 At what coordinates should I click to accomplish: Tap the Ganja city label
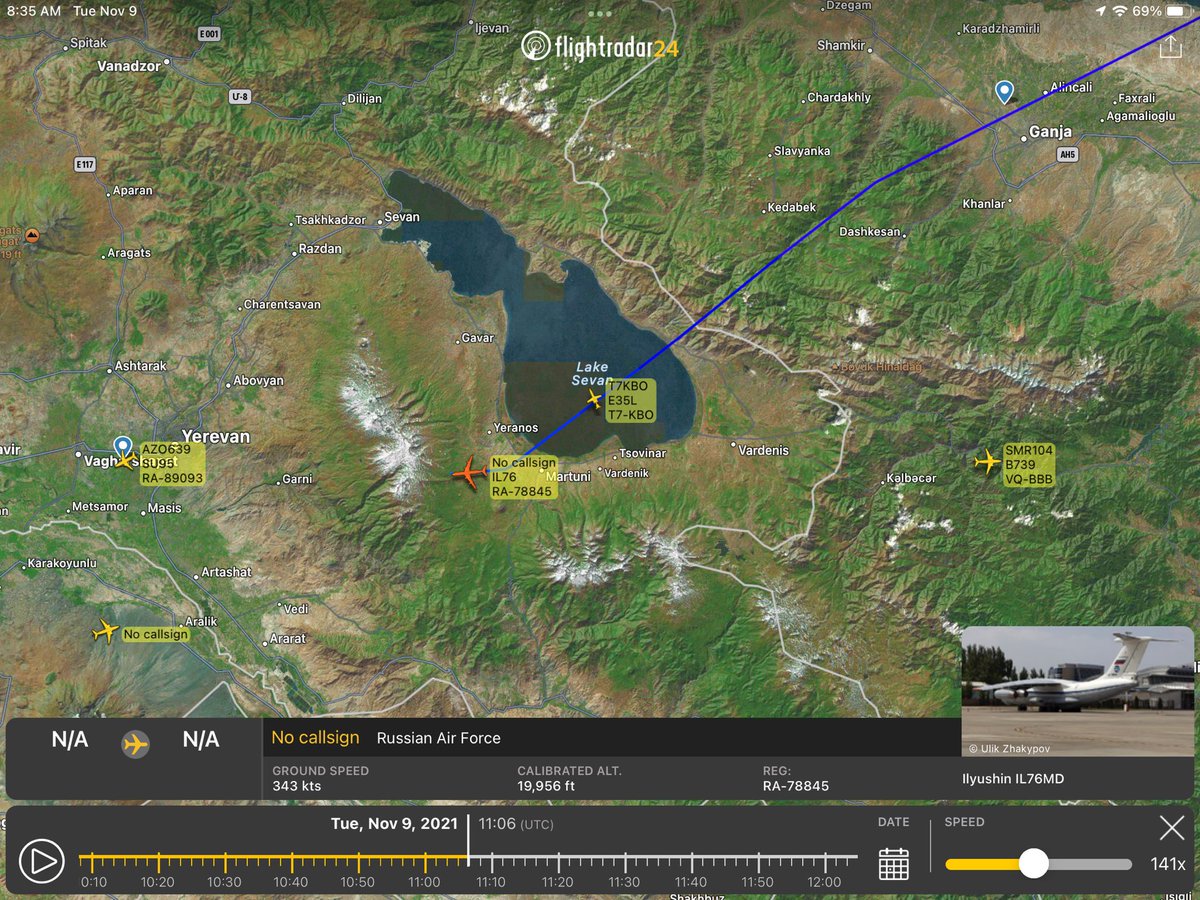(x=1051, y=132)
